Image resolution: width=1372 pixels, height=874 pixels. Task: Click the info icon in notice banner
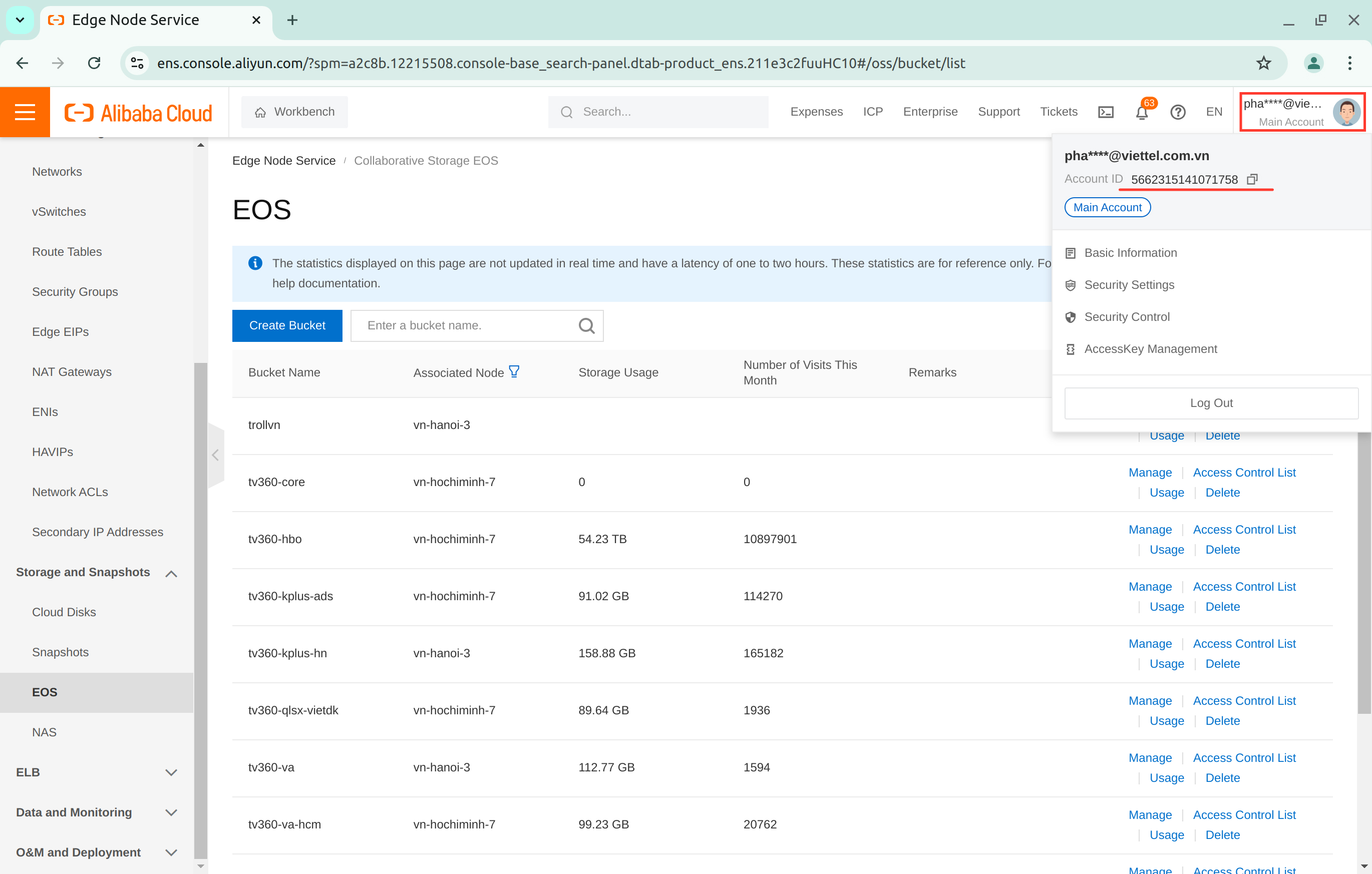255,263
